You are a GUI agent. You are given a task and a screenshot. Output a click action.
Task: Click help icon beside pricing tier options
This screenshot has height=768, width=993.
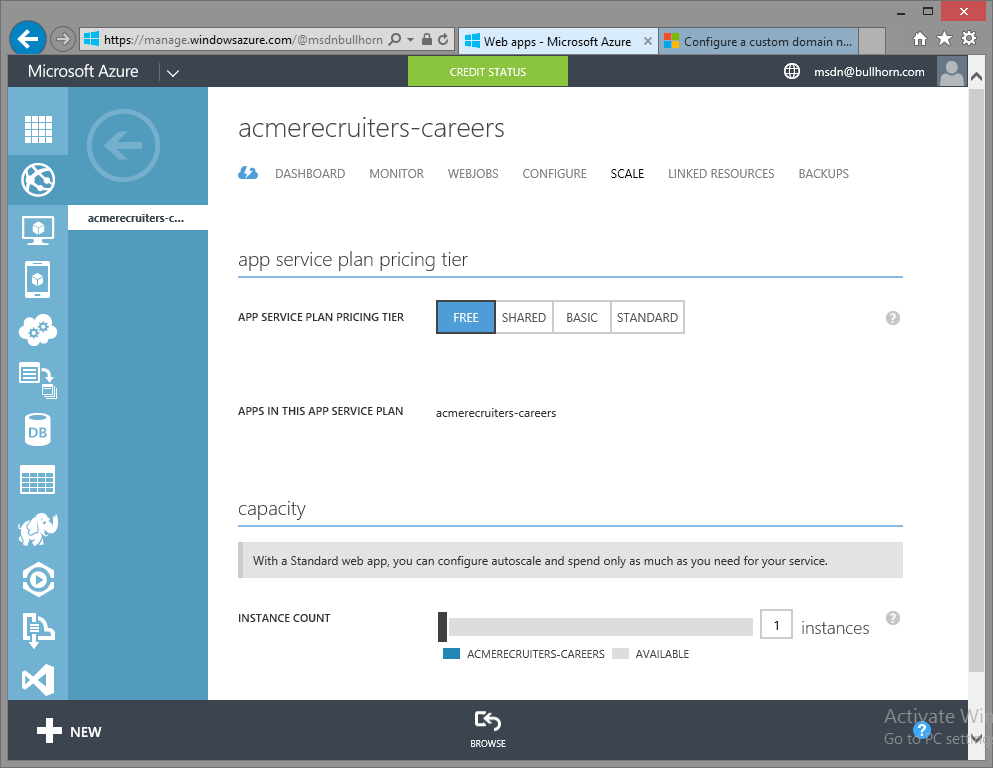tap(893, 318)
